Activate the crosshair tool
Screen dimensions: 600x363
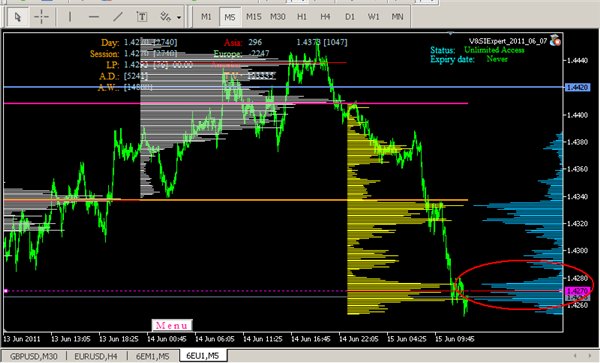[x=41, y=17]
